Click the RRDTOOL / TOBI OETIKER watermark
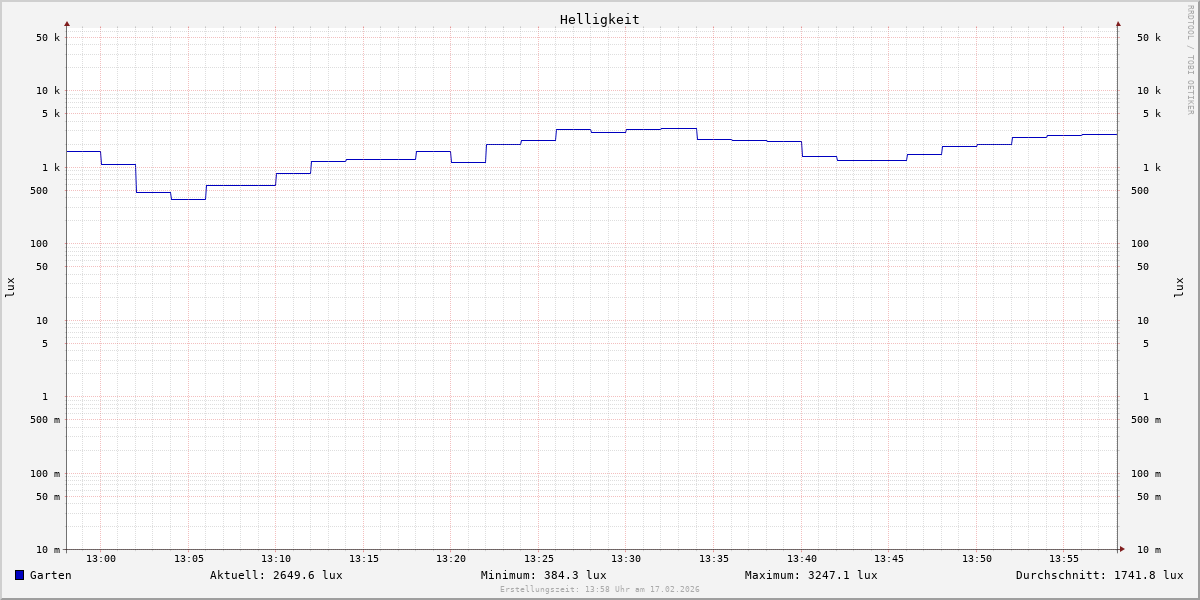This screenshot has height=600, width=1200. (1190, 60)
